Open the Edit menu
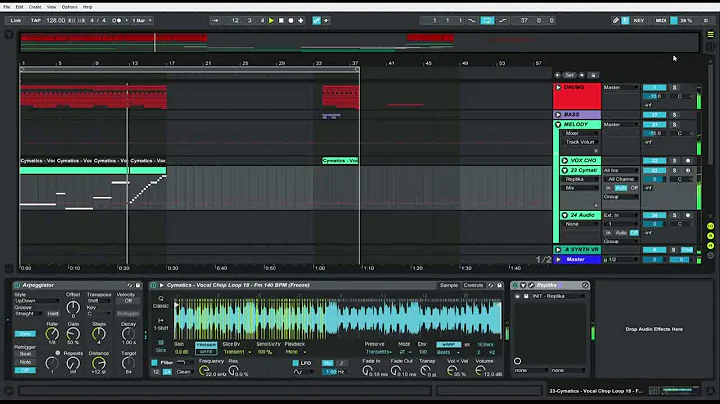The width and height of the screenshot is (720, 404). click(x=19, y=7)
